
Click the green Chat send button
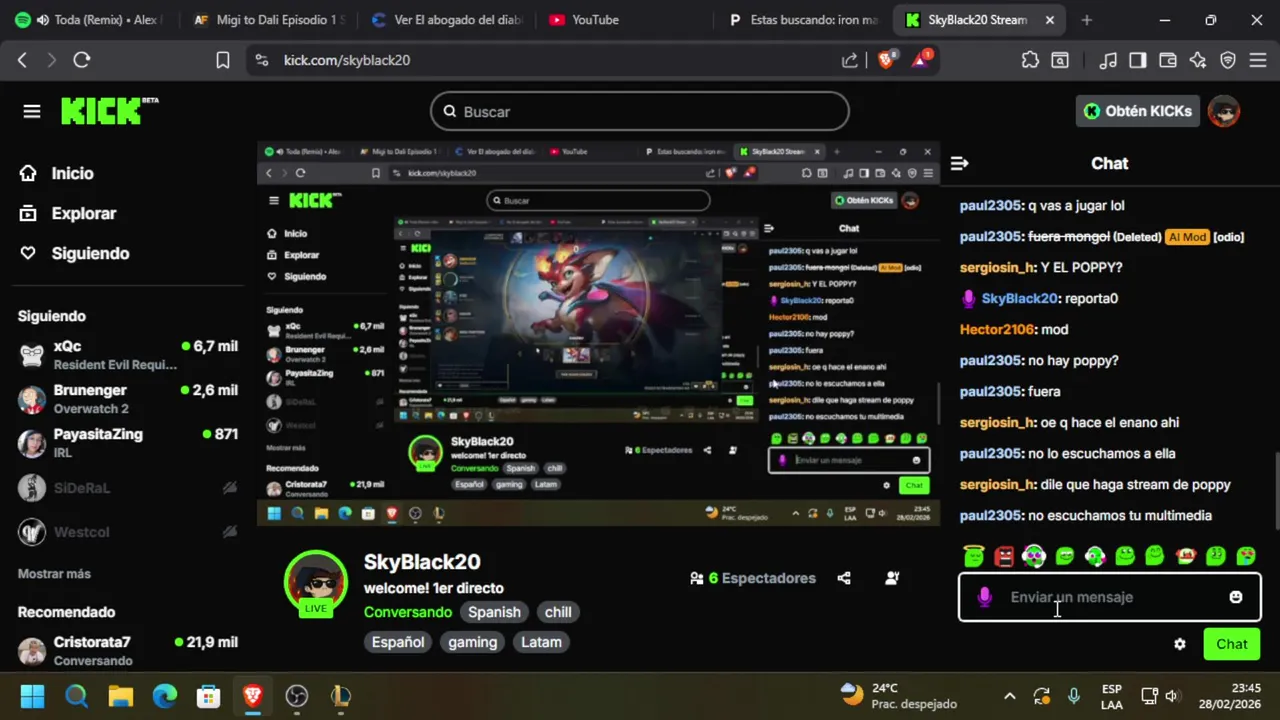tap(1232, 645)
